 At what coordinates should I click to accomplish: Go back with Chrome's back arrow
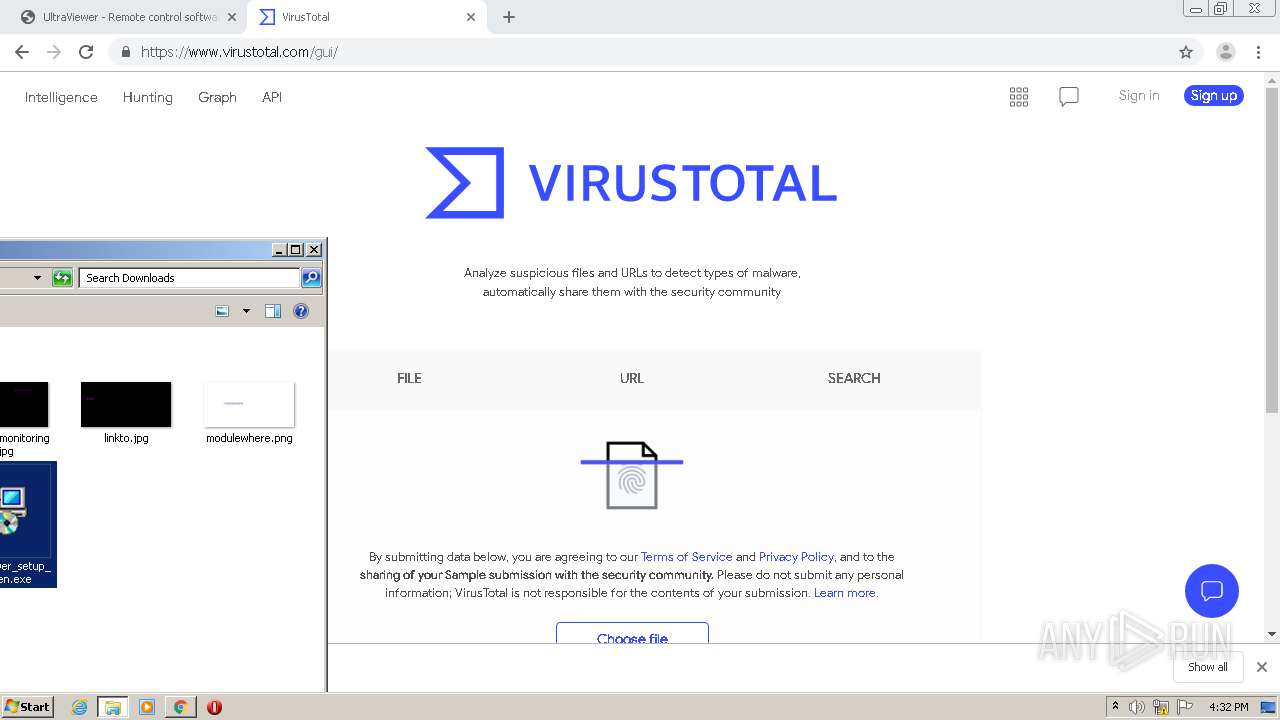22,52
